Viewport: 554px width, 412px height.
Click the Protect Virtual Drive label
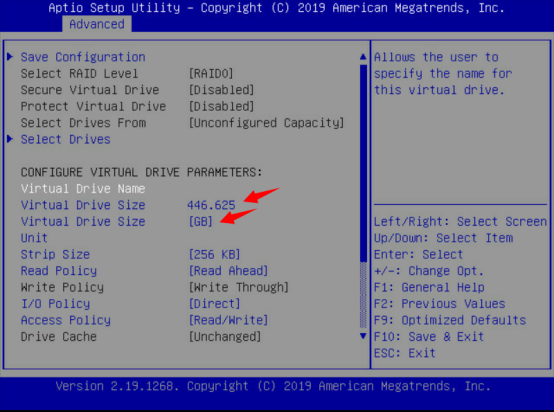point(93,106)
